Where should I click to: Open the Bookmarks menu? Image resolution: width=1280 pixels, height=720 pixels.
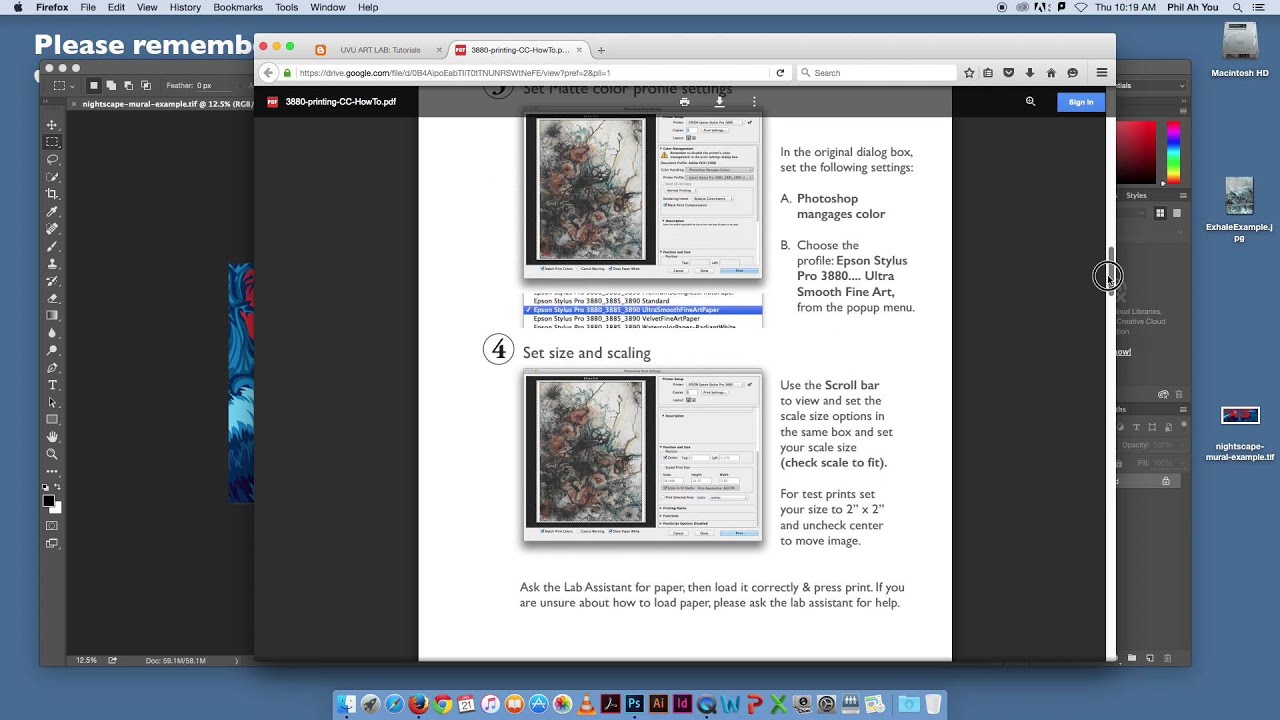pos(238,7)
